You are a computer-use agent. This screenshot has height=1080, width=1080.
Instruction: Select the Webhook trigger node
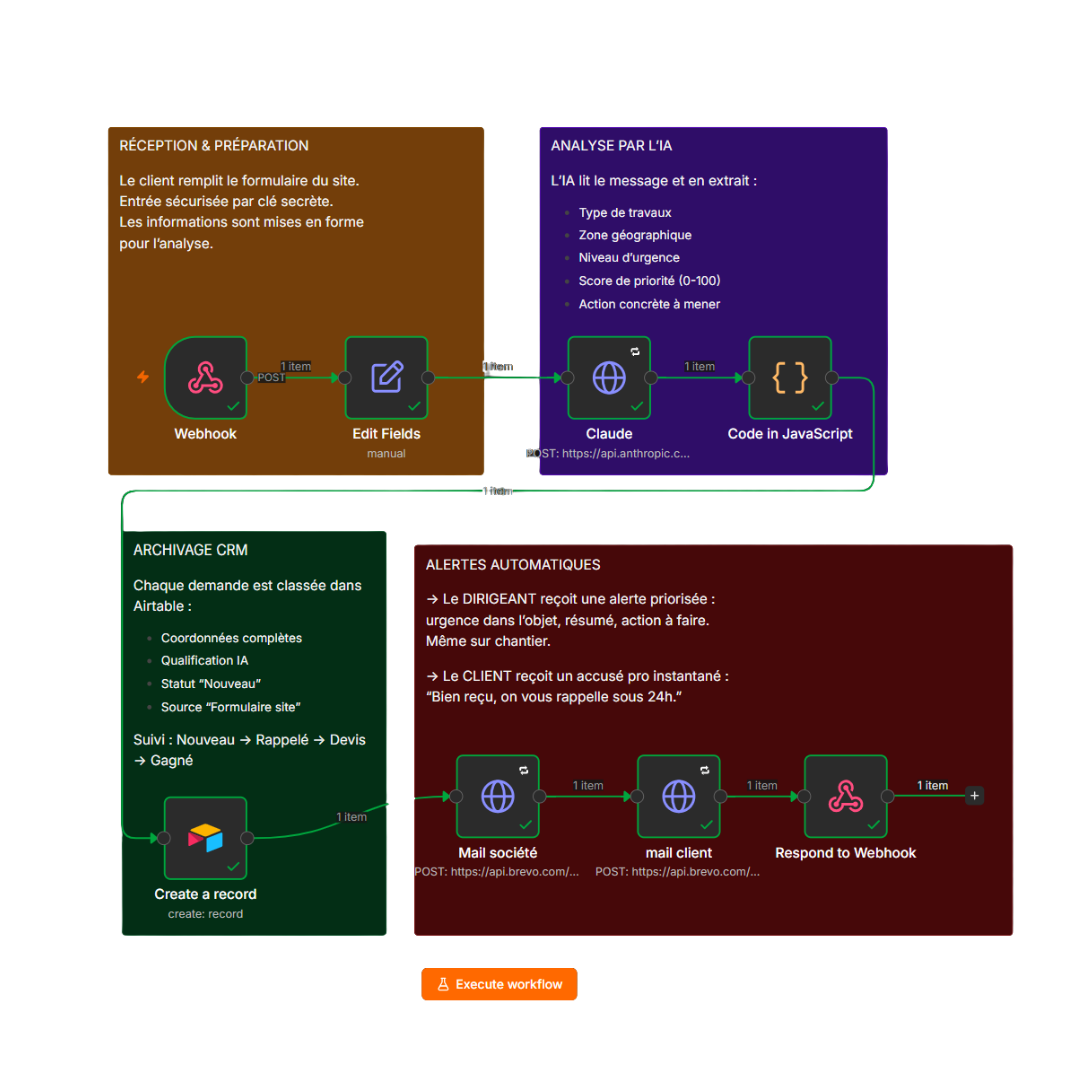[205, 377]
